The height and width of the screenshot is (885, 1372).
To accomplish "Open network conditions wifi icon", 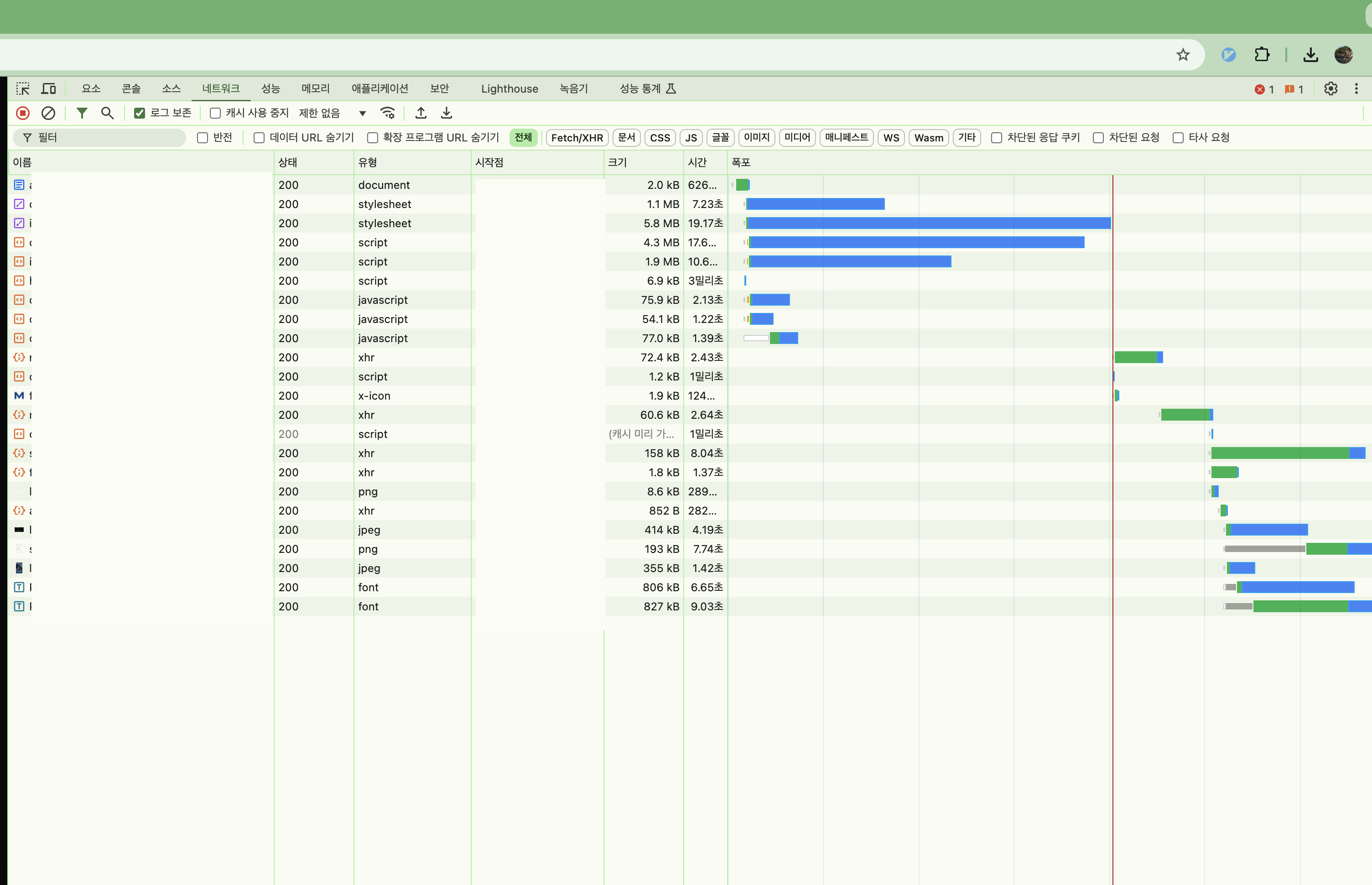I will coord(388,113).
